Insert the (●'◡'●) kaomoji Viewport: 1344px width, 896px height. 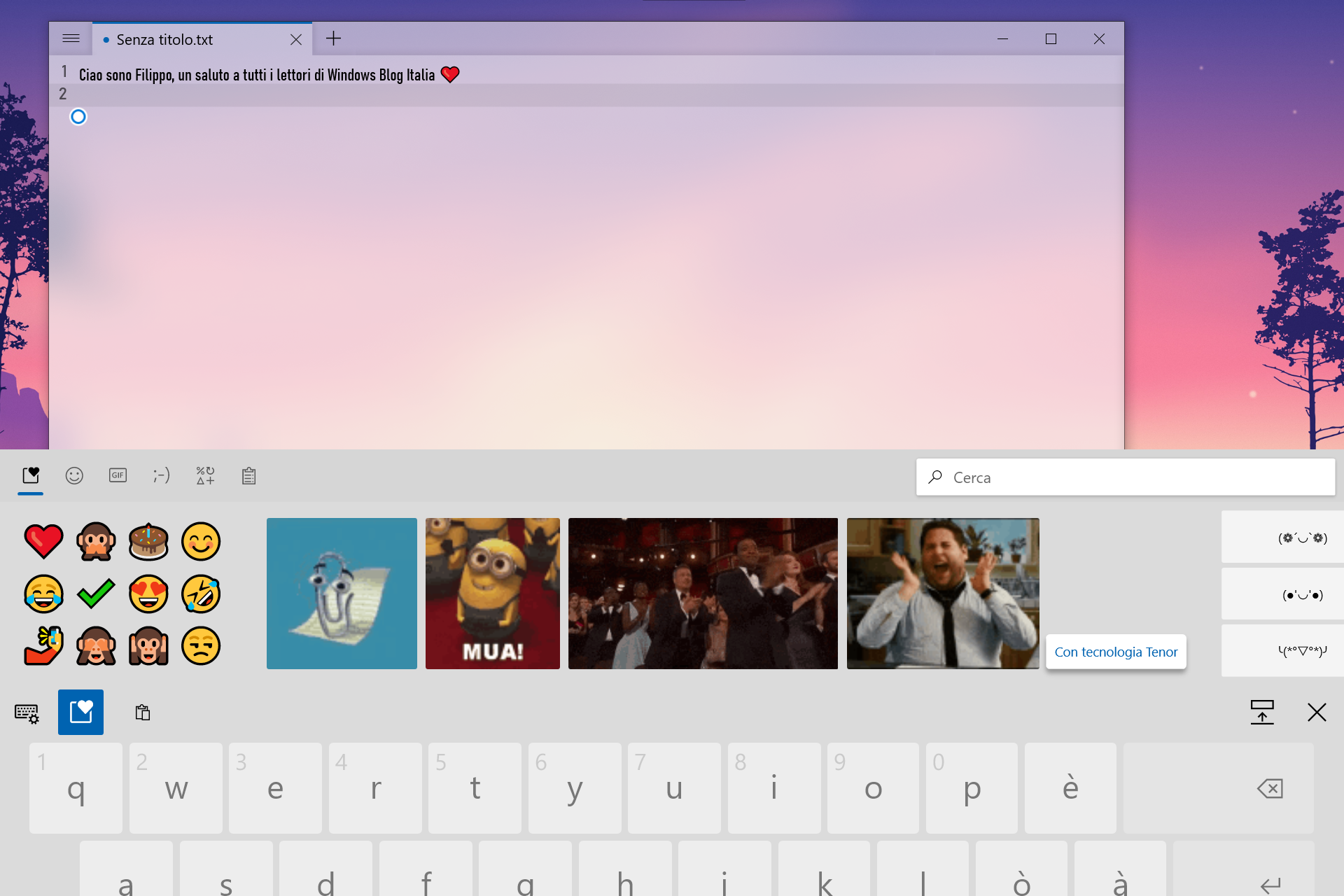[x=1282, y=594]
